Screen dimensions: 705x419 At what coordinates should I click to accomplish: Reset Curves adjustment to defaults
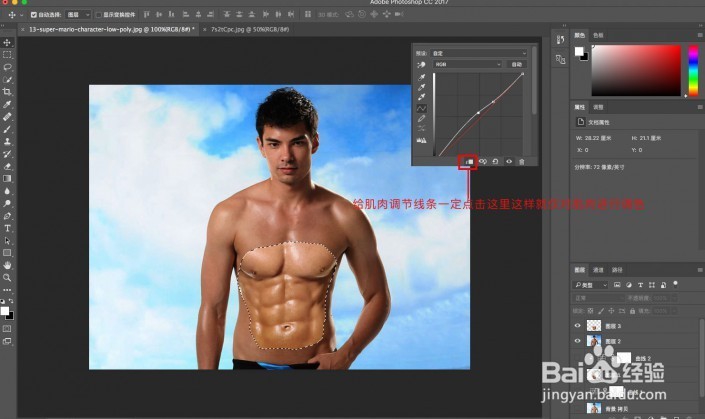495,161
